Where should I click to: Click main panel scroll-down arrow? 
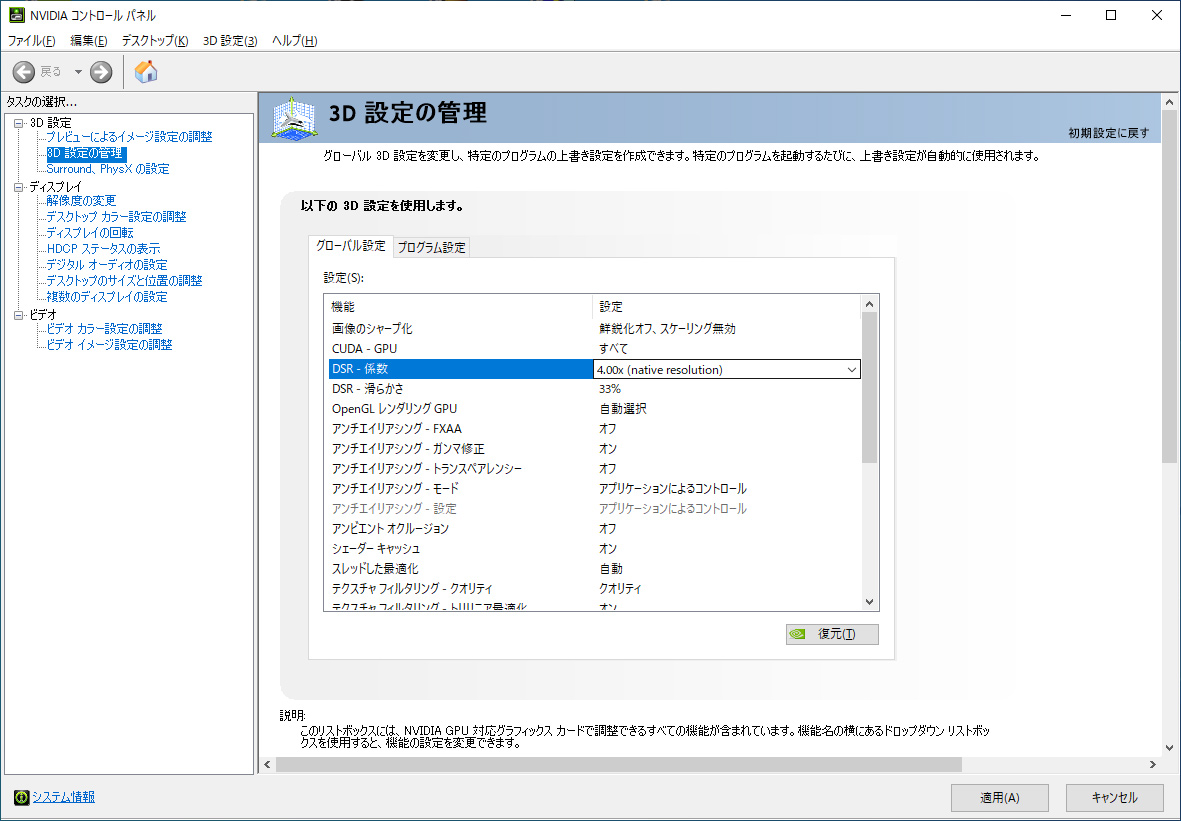point(1169,748)
